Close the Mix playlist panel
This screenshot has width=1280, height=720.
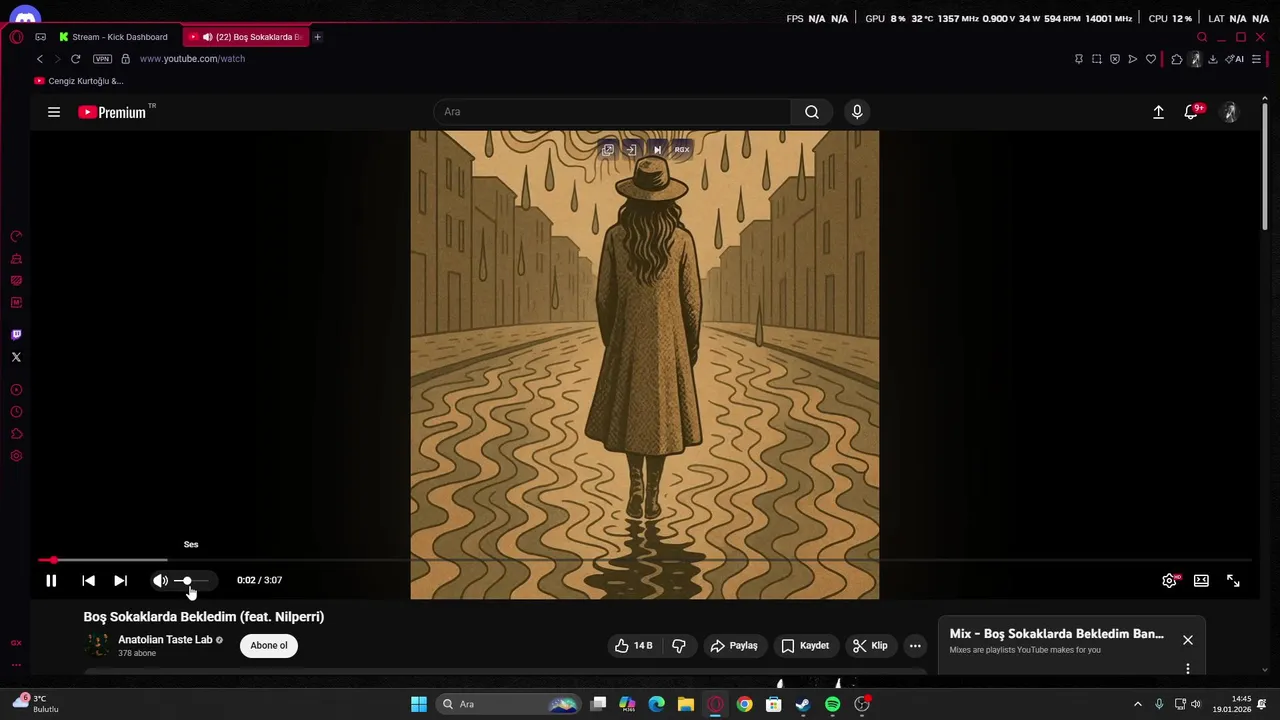click(1188, 640)
